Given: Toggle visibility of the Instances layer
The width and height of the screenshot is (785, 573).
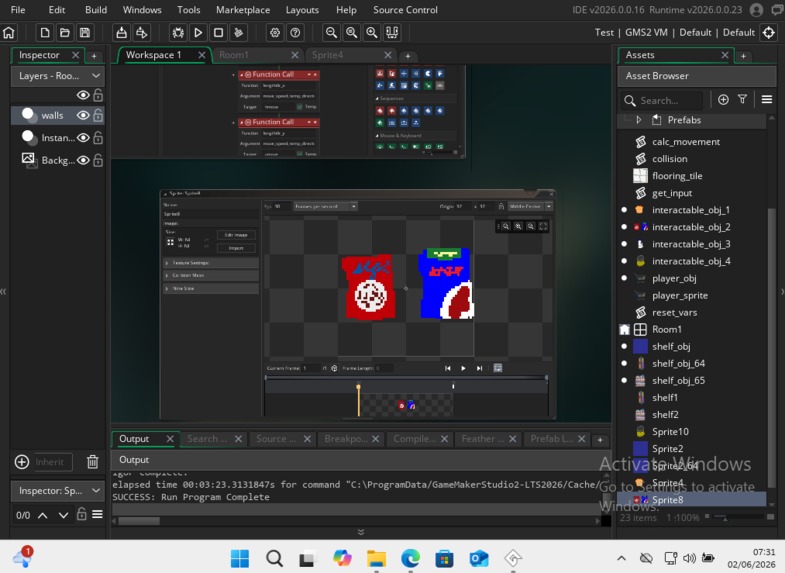Looking at the screenshot, I should coord(83,138).
